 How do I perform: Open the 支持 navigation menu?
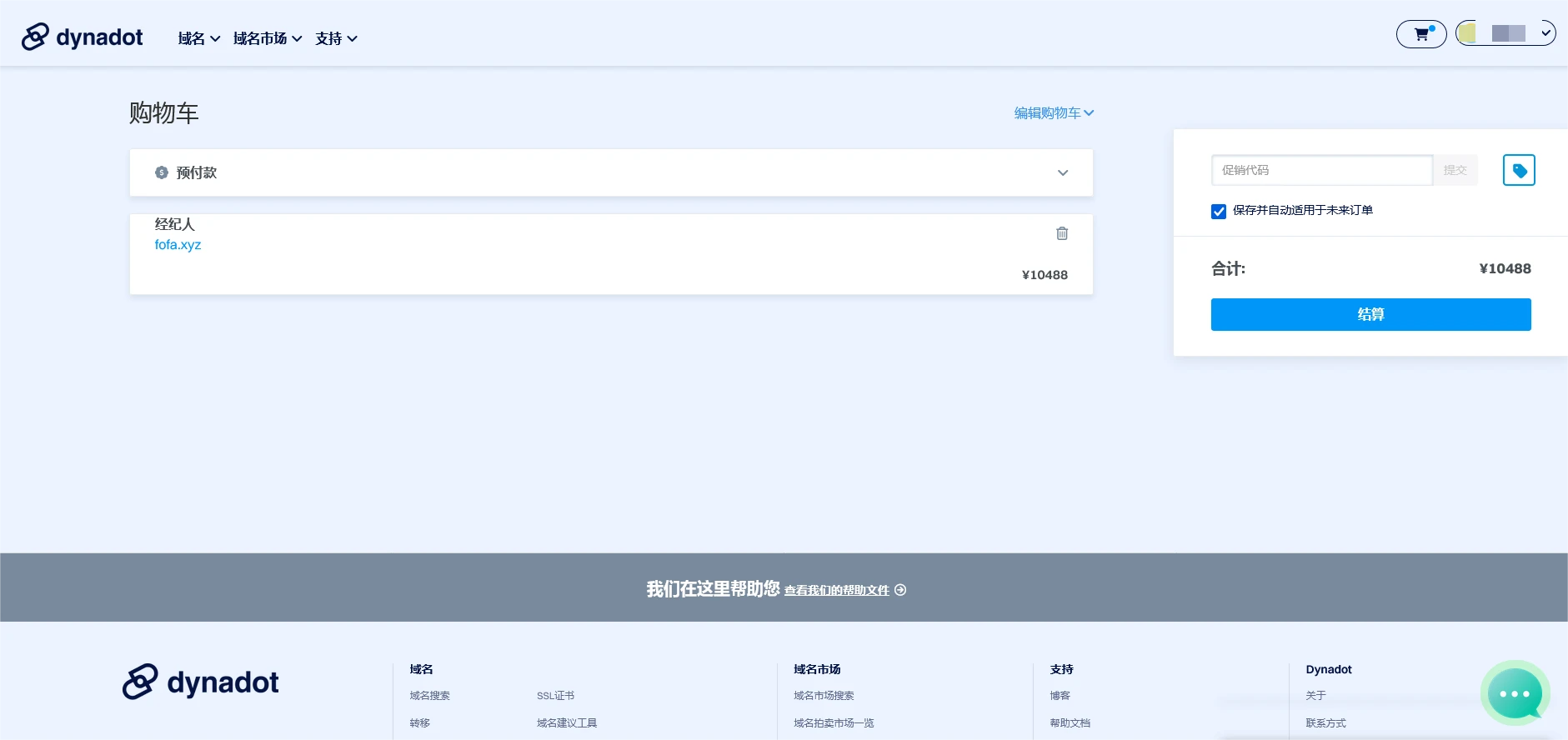336,38
